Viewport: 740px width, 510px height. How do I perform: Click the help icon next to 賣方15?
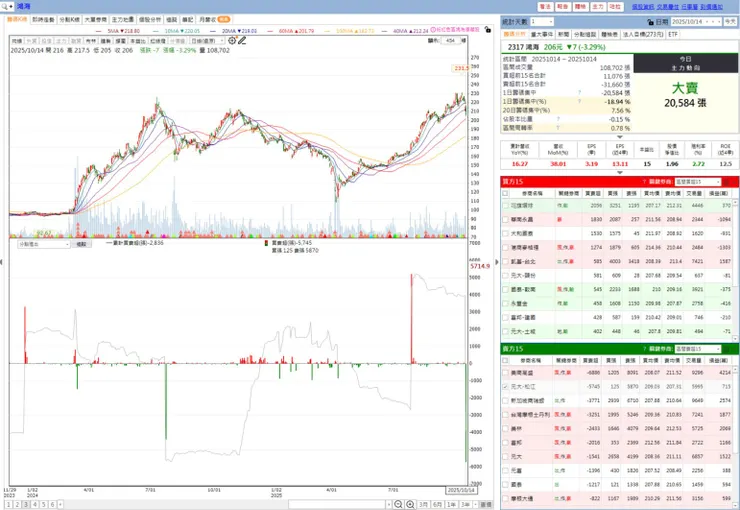(x=644, y=349)
